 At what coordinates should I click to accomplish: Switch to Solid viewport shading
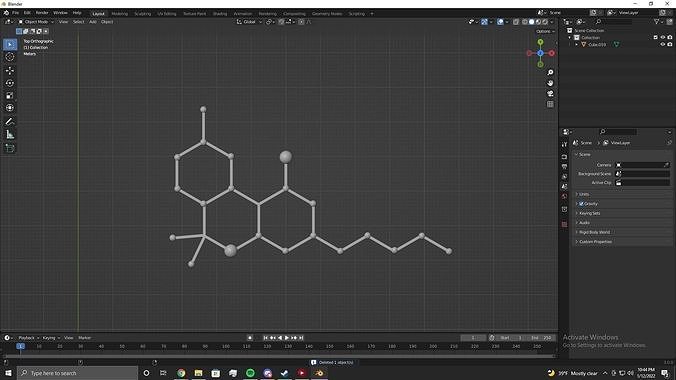point(532,22)
